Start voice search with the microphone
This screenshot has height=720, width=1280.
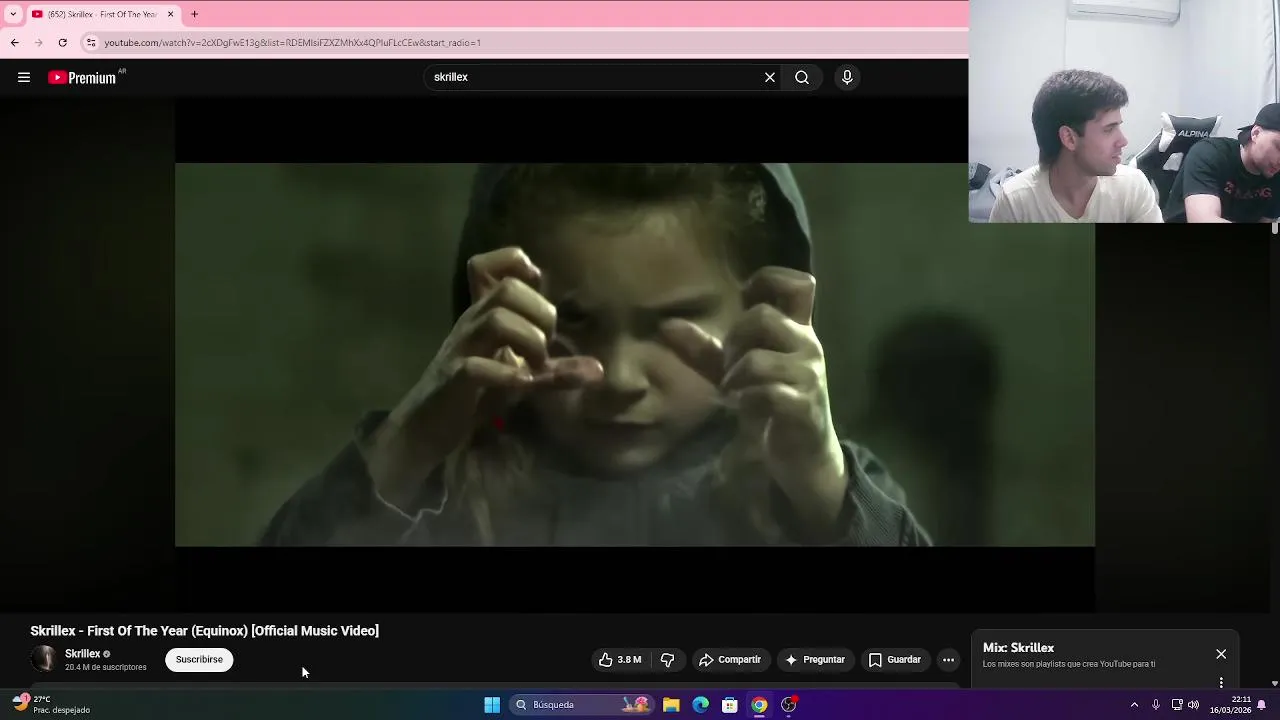click(x=847, y=77)
